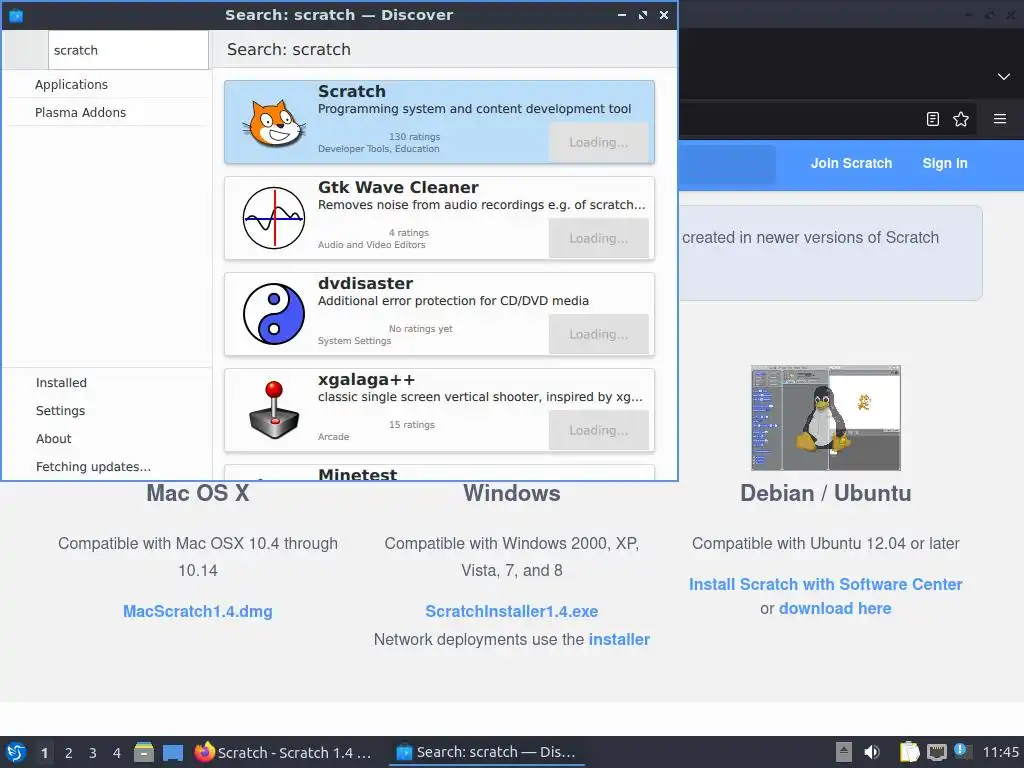Click Developer Tools, Education category text
The image size is (1024, 768).
click(x=378, y=149)
